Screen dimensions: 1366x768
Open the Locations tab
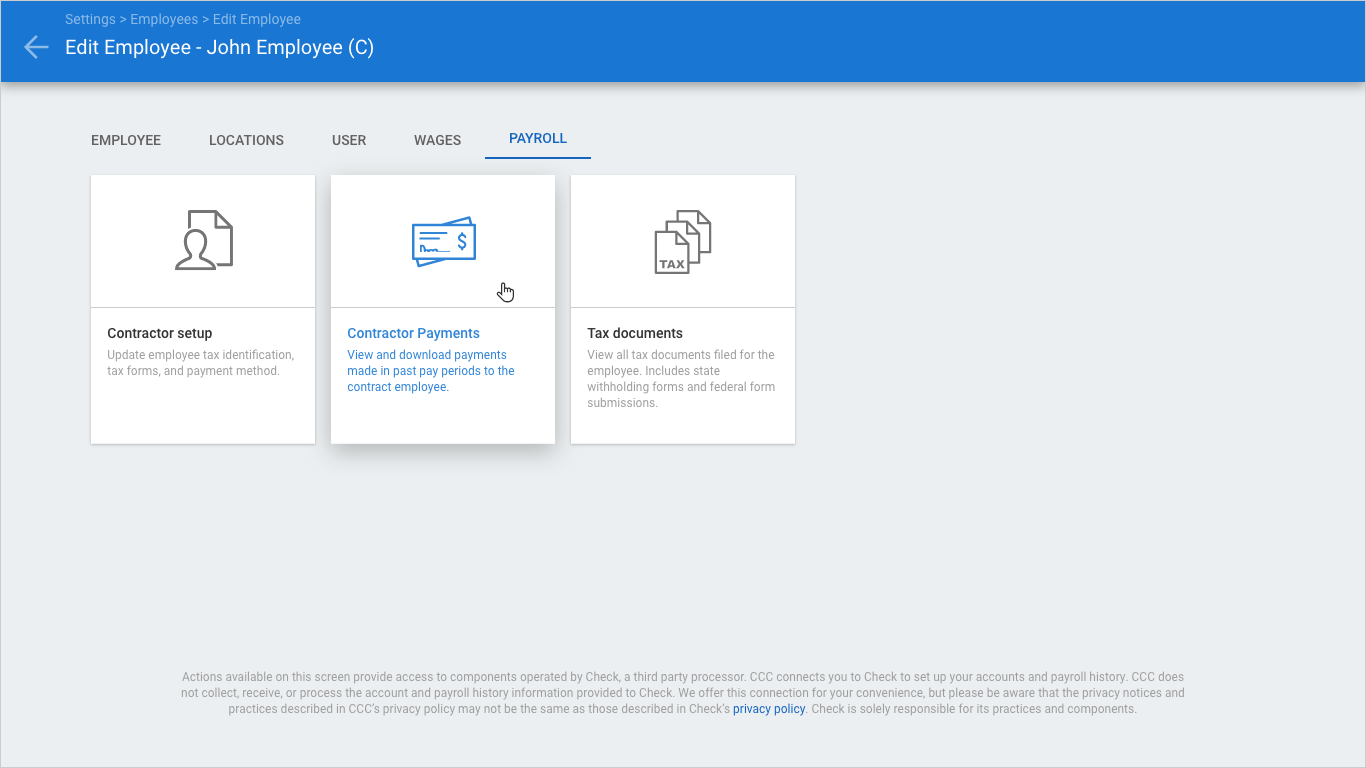point(246,140)
